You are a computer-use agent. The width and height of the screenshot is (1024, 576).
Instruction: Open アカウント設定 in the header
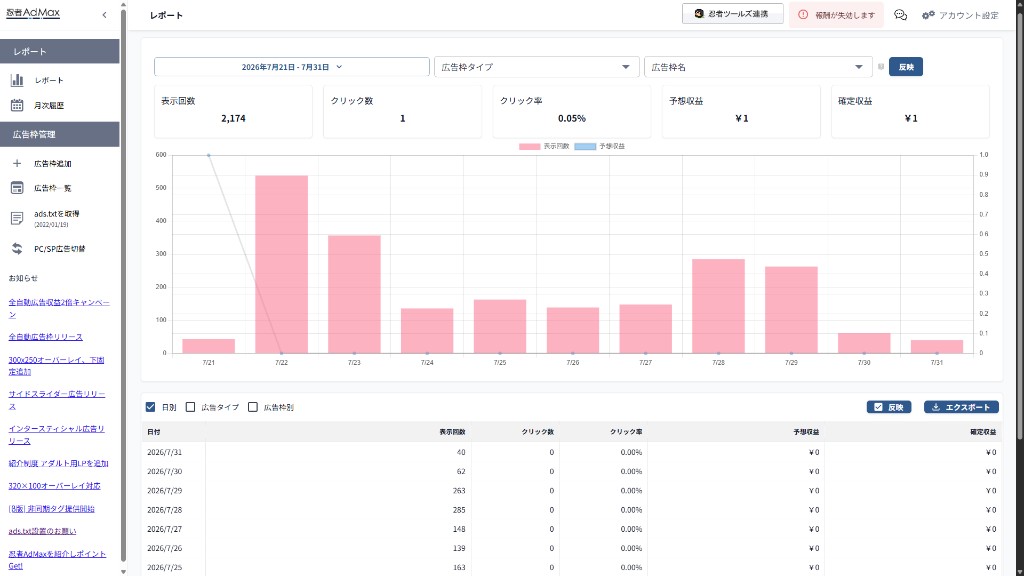(x=961, y=15)
